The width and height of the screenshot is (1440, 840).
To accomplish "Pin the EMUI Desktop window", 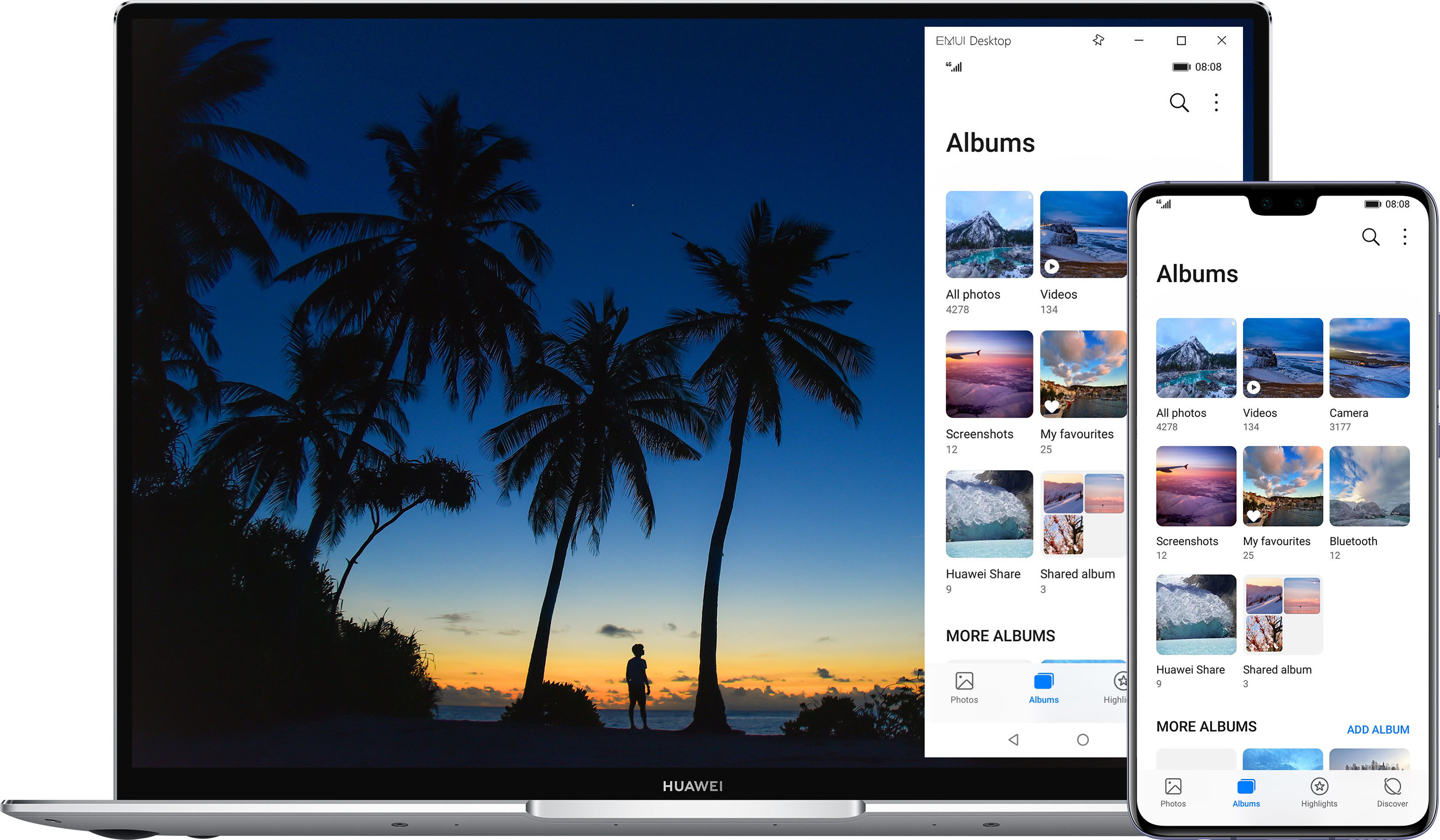I will coord(1098,41).
